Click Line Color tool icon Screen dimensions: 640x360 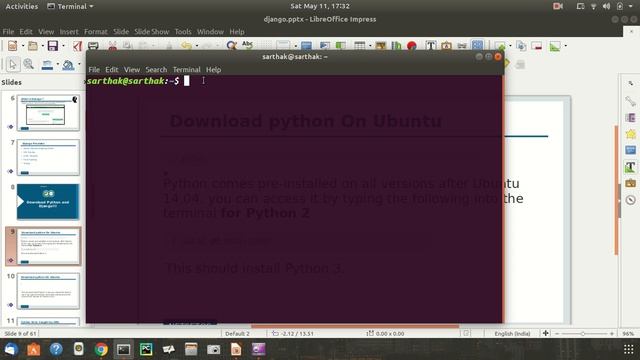click(47, 64)
